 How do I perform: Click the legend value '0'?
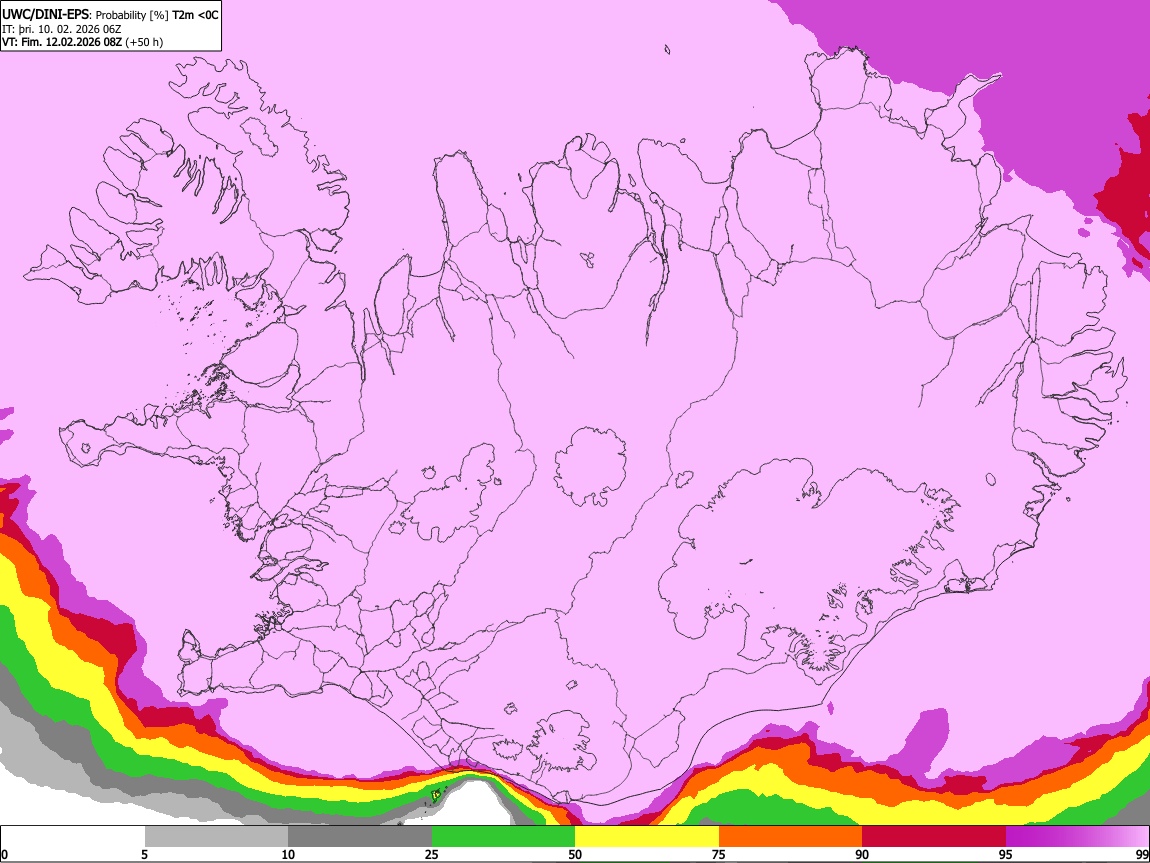pos(4,854)
